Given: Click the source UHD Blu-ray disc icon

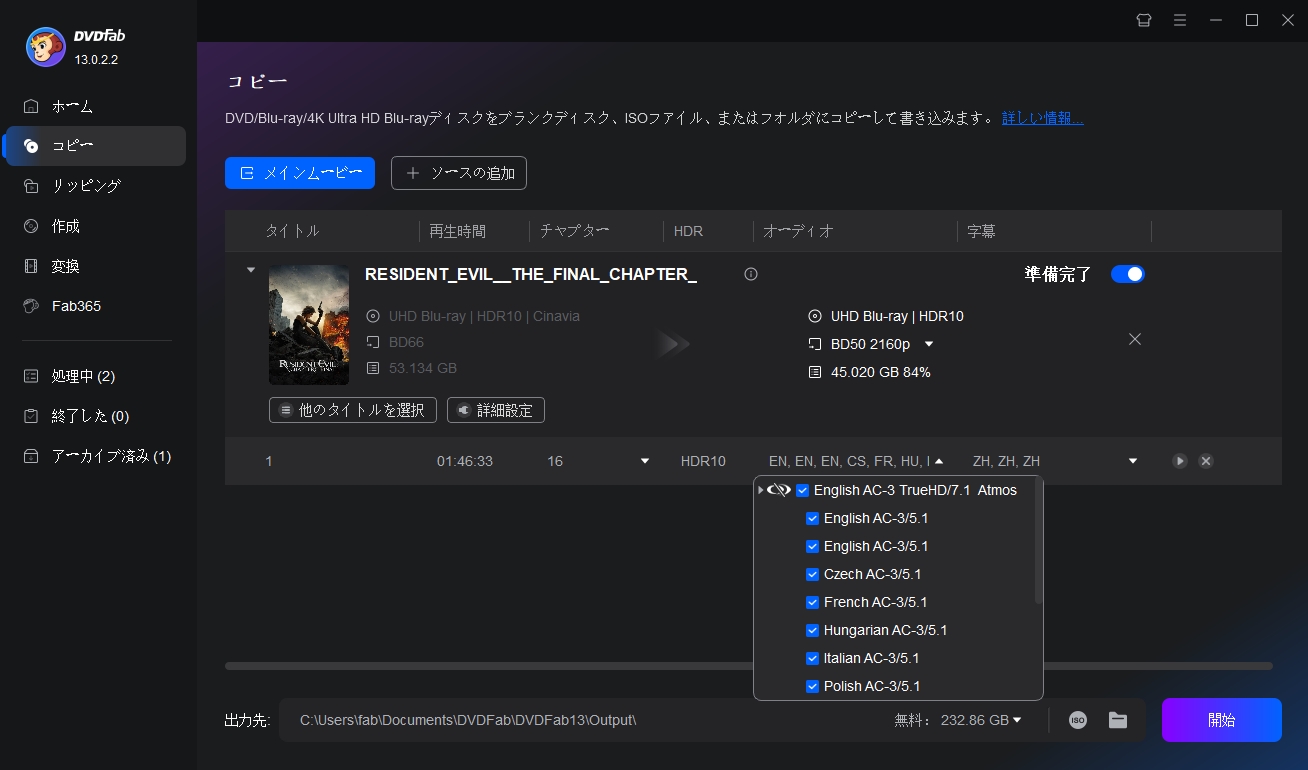Looking at the screenshot, I should pyautogui.click(x=373, y=316).
